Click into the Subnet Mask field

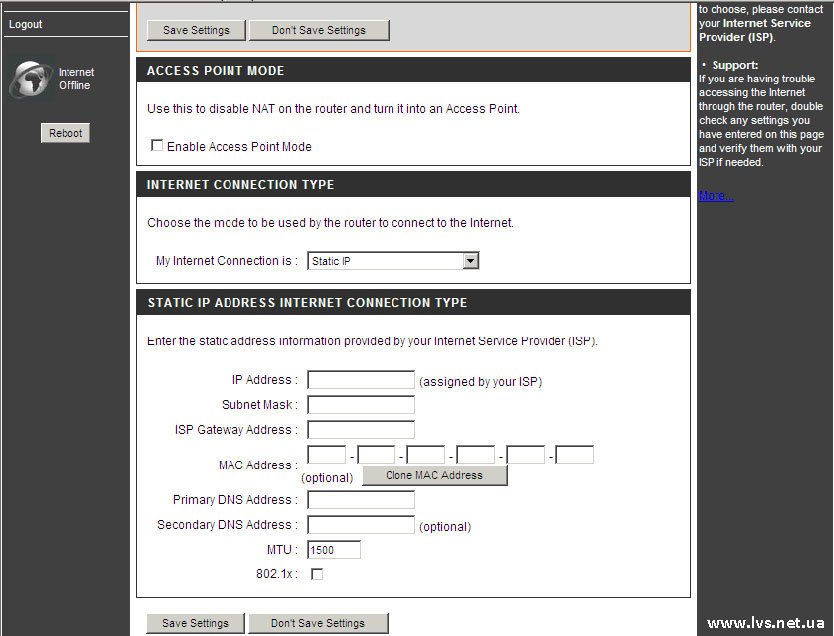[361, 405]
